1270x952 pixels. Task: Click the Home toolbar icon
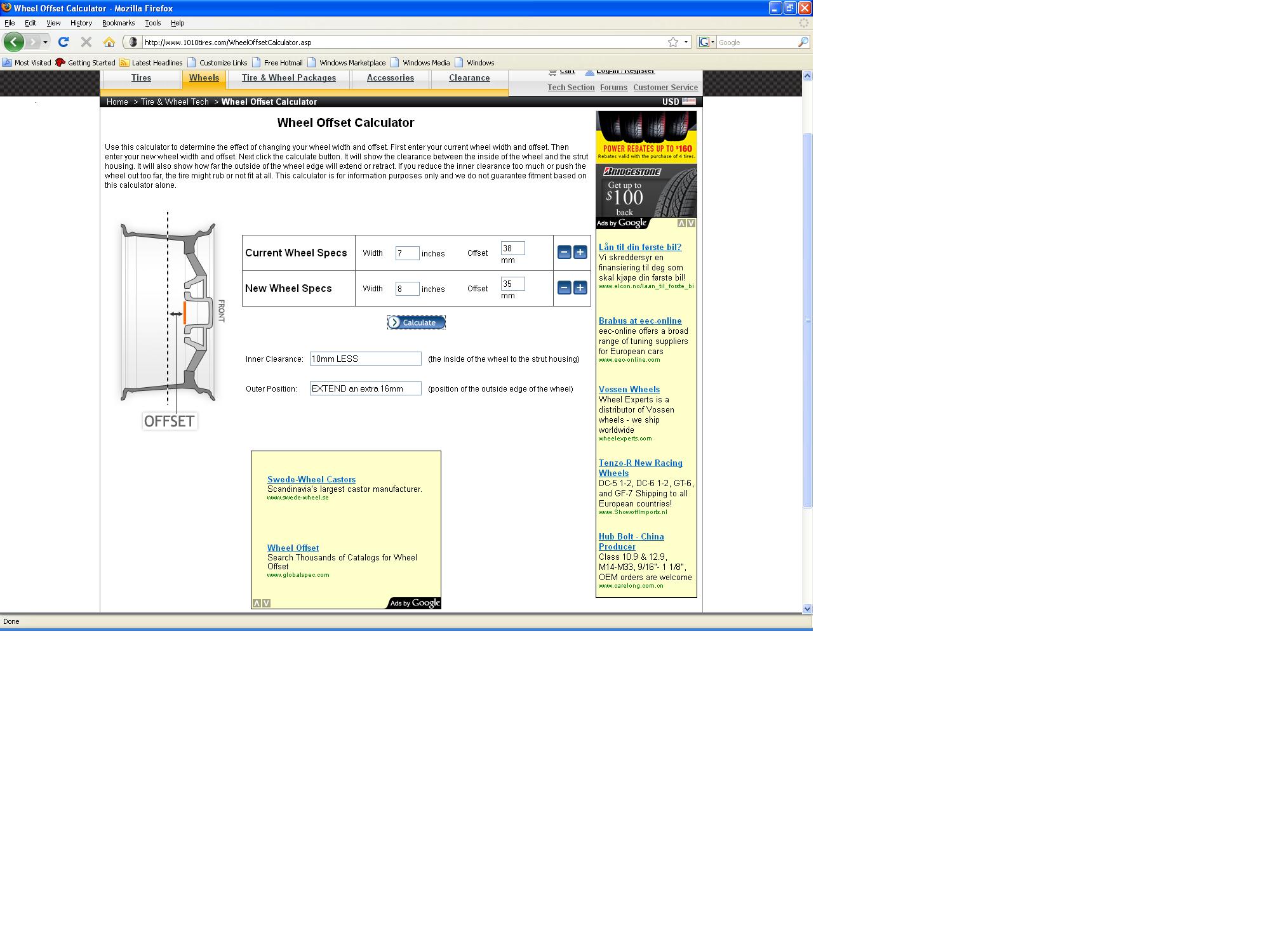point(109,42)
